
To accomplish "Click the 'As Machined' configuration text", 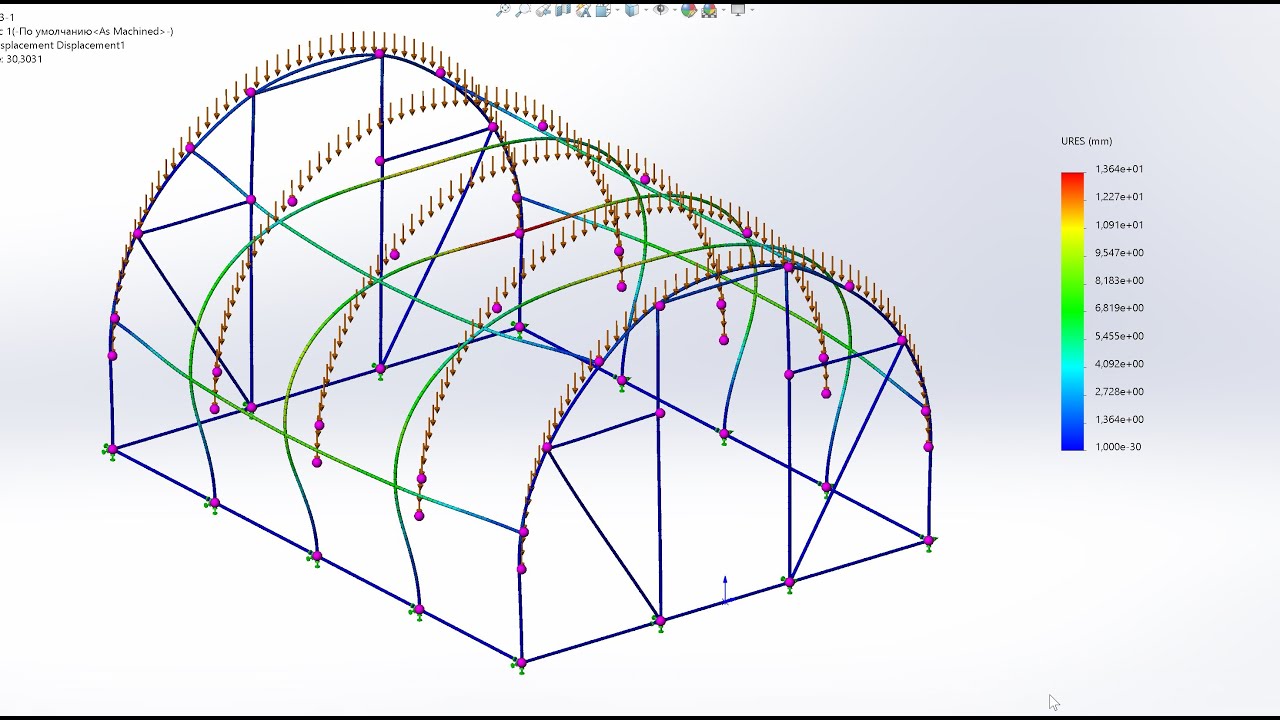I will coord(131,31).
